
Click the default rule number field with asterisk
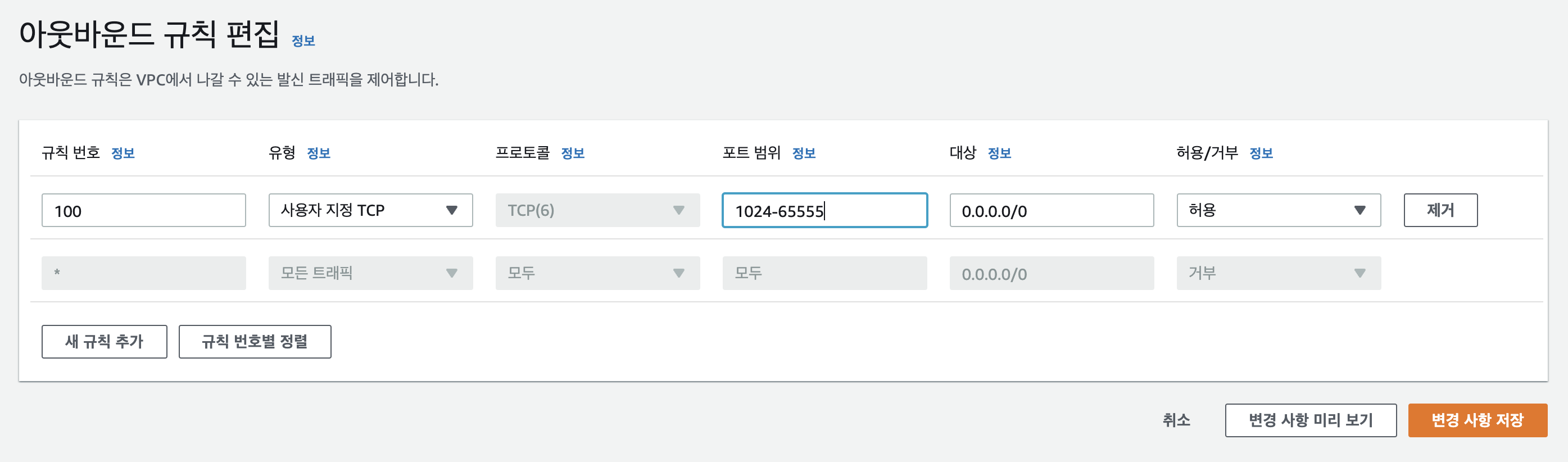[144, 273]
